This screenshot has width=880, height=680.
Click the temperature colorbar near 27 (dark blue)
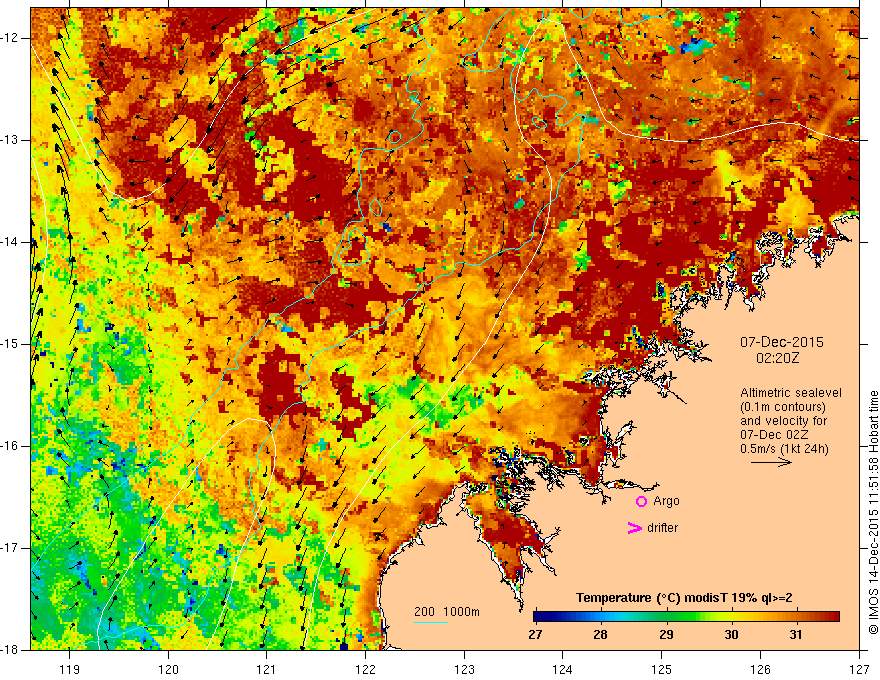click(x=538, y=617)
